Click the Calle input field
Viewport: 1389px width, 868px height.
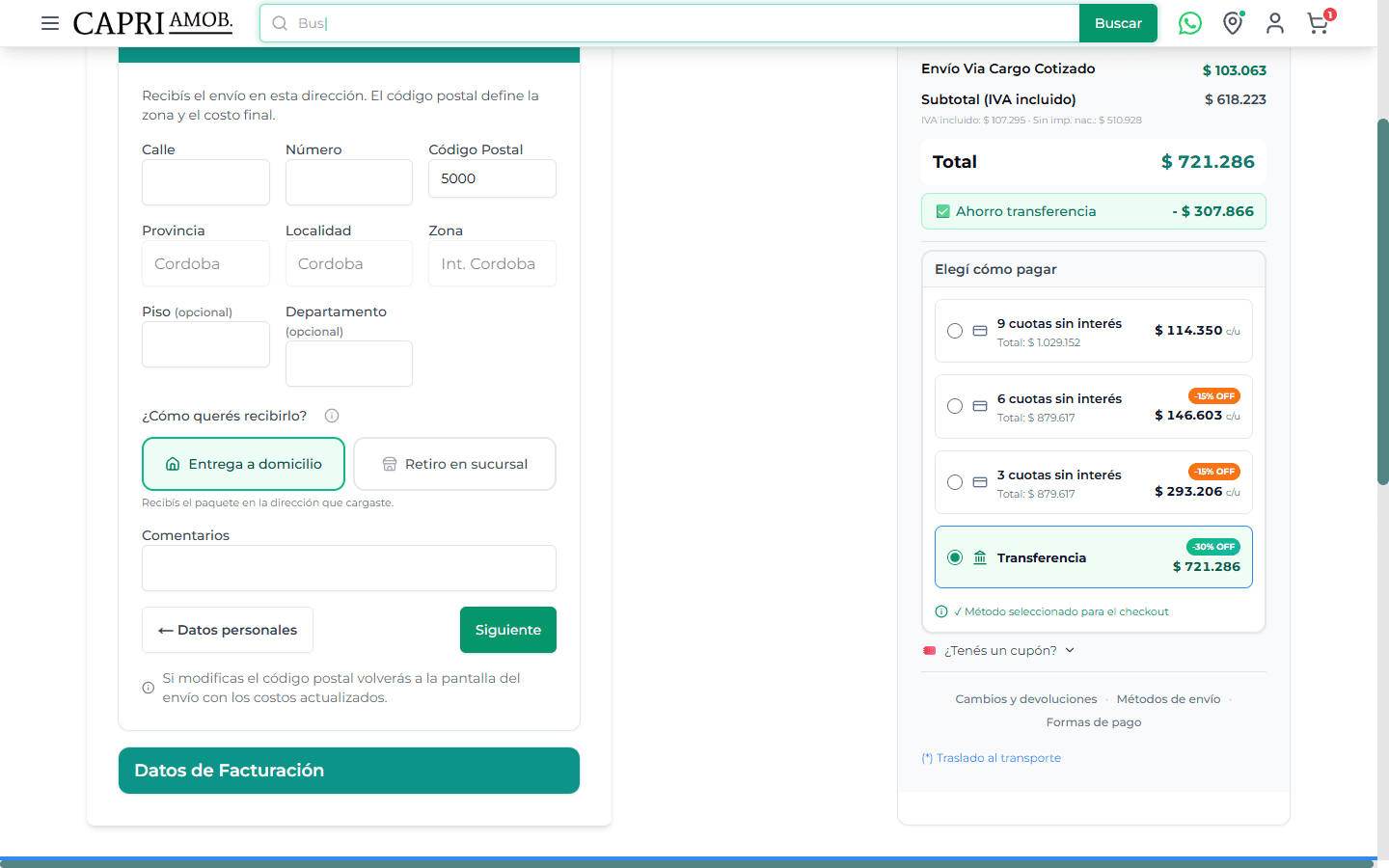click(x=205, y=182)
